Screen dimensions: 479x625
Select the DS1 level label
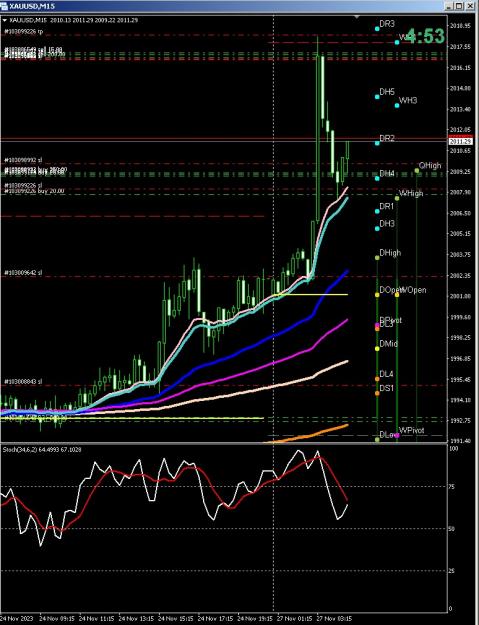point(387,388)
